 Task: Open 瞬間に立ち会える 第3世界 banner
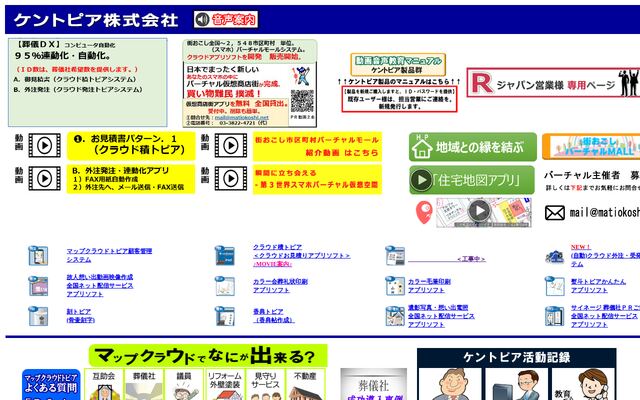pos(317,179)
